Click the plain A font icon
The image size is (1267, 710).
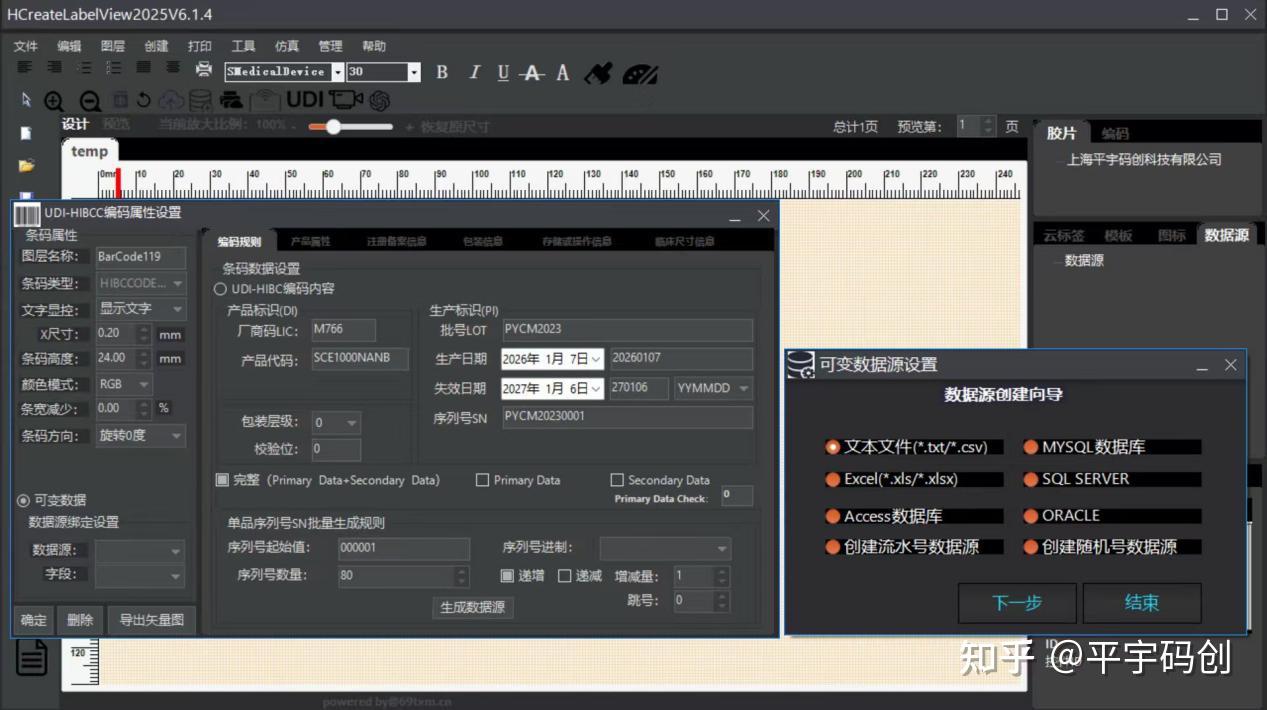point(563,72)
